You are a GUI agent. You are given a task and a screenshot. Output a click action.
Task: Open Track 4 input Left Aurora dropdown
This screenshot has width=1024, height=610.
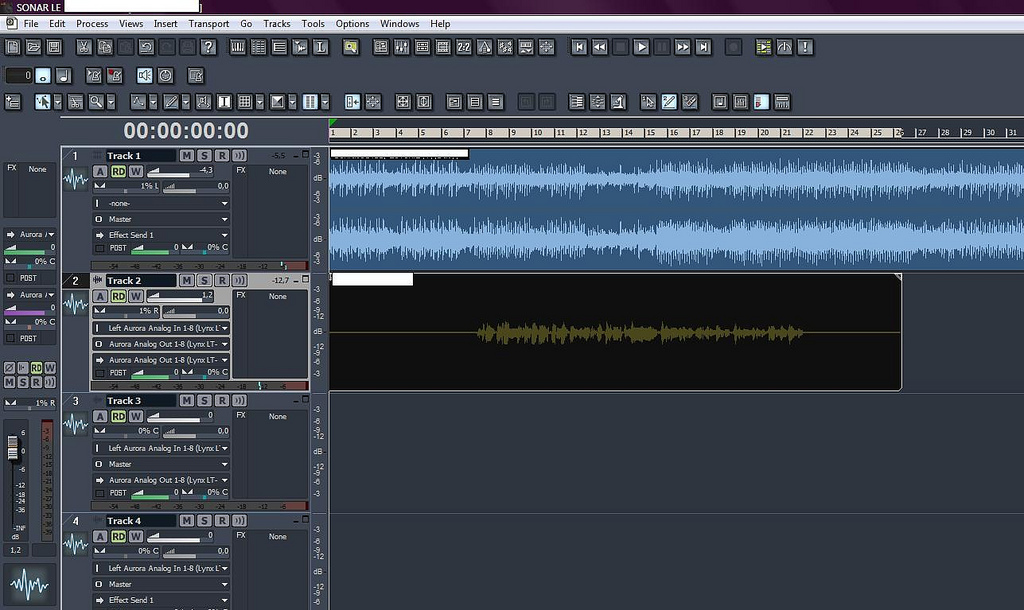pos(161,568)
